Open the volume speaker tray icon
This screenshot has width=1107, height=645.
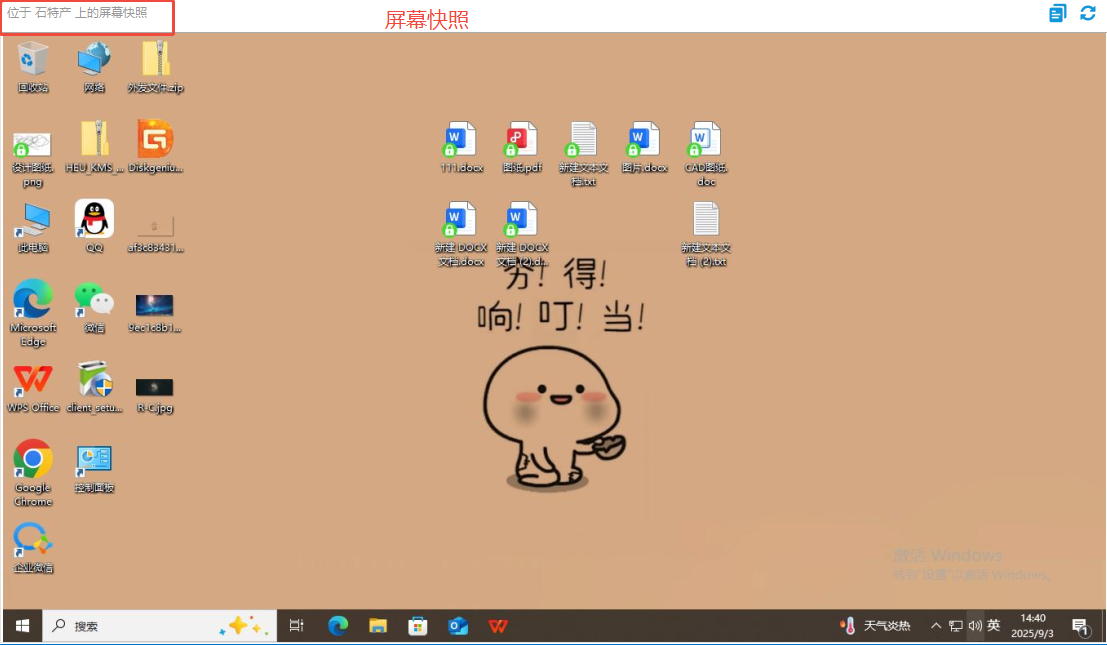click(x=975, y=626)
